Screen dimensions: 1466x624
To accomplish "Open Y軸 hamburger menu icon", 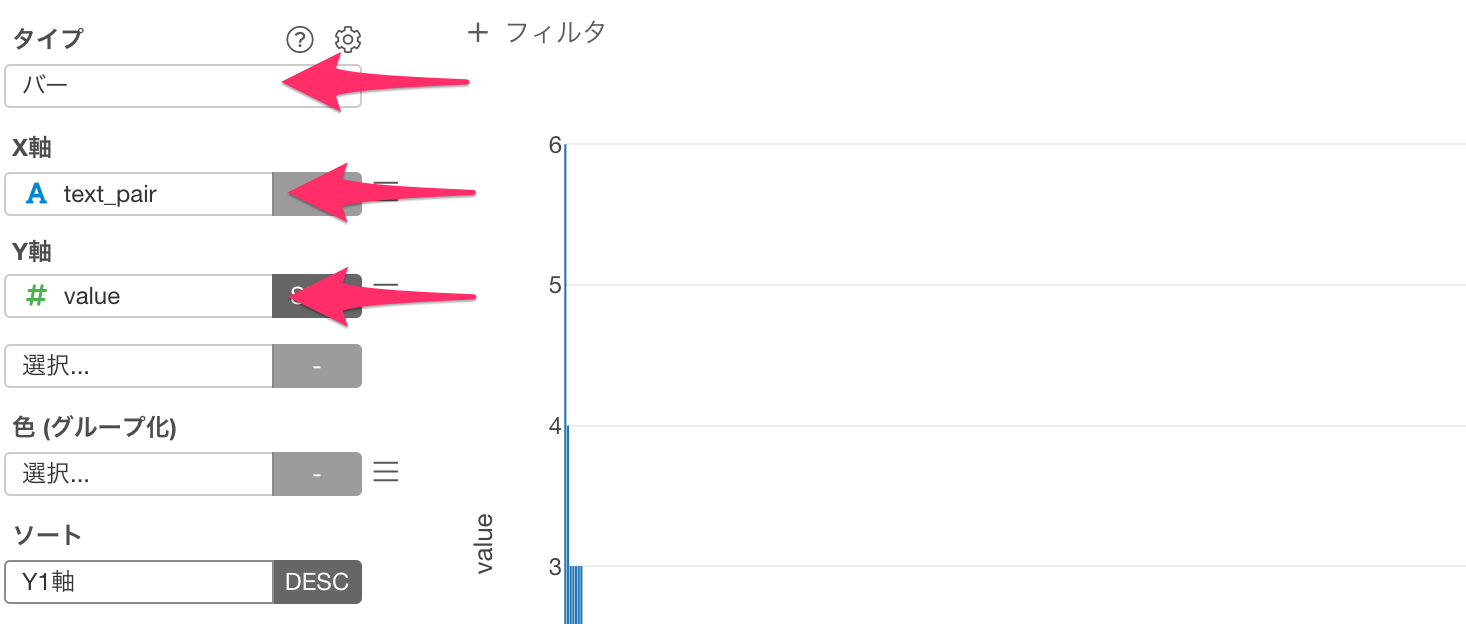I will click(386, 294).
